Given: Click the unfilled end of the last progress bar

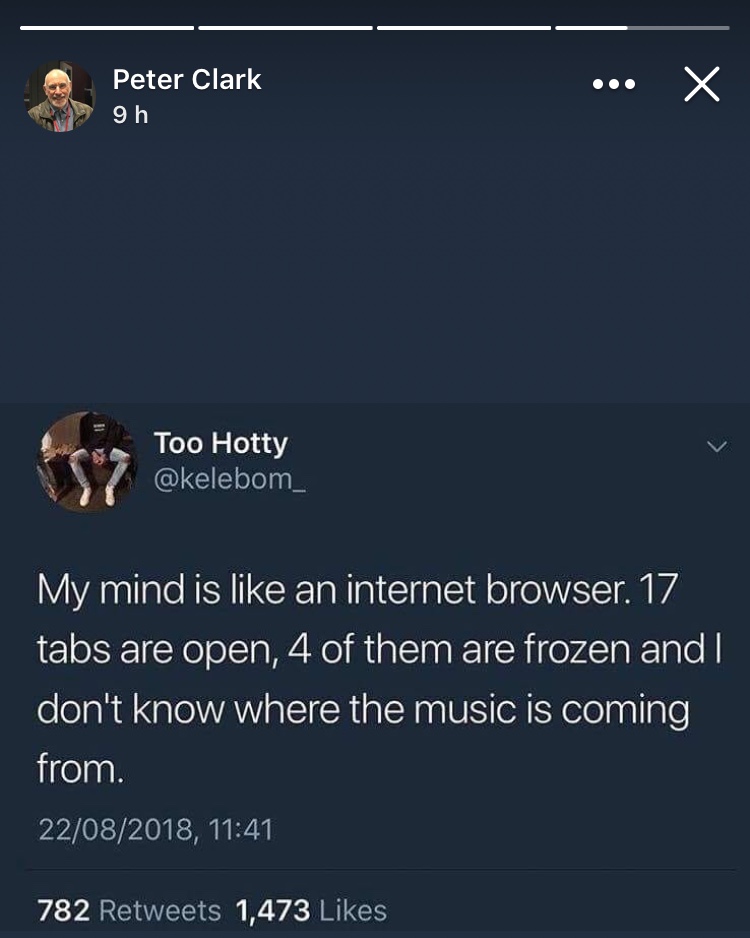Looking at the screenshot, I should click(678, 28).
